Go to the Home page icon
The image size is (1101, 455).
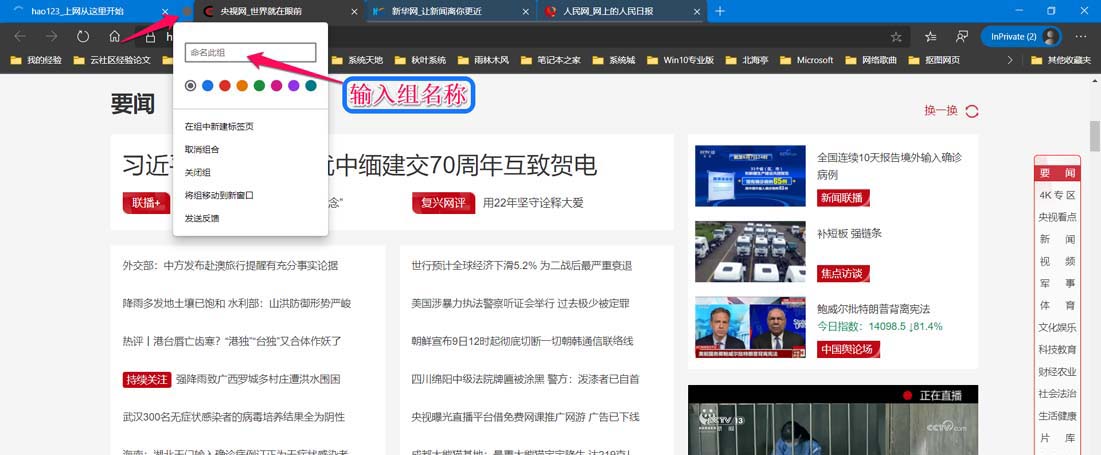[114, 37]
